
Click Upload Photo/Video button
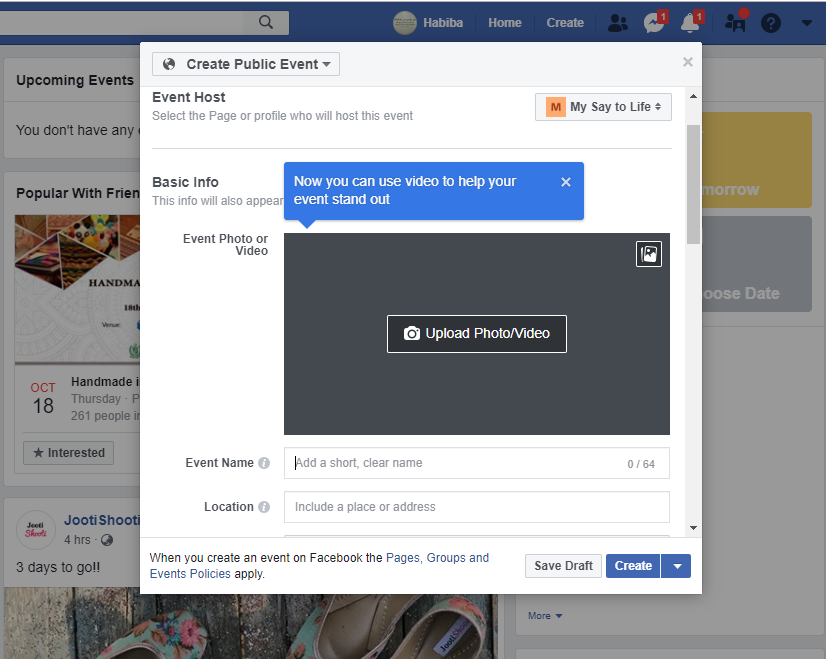coord(477,333)
